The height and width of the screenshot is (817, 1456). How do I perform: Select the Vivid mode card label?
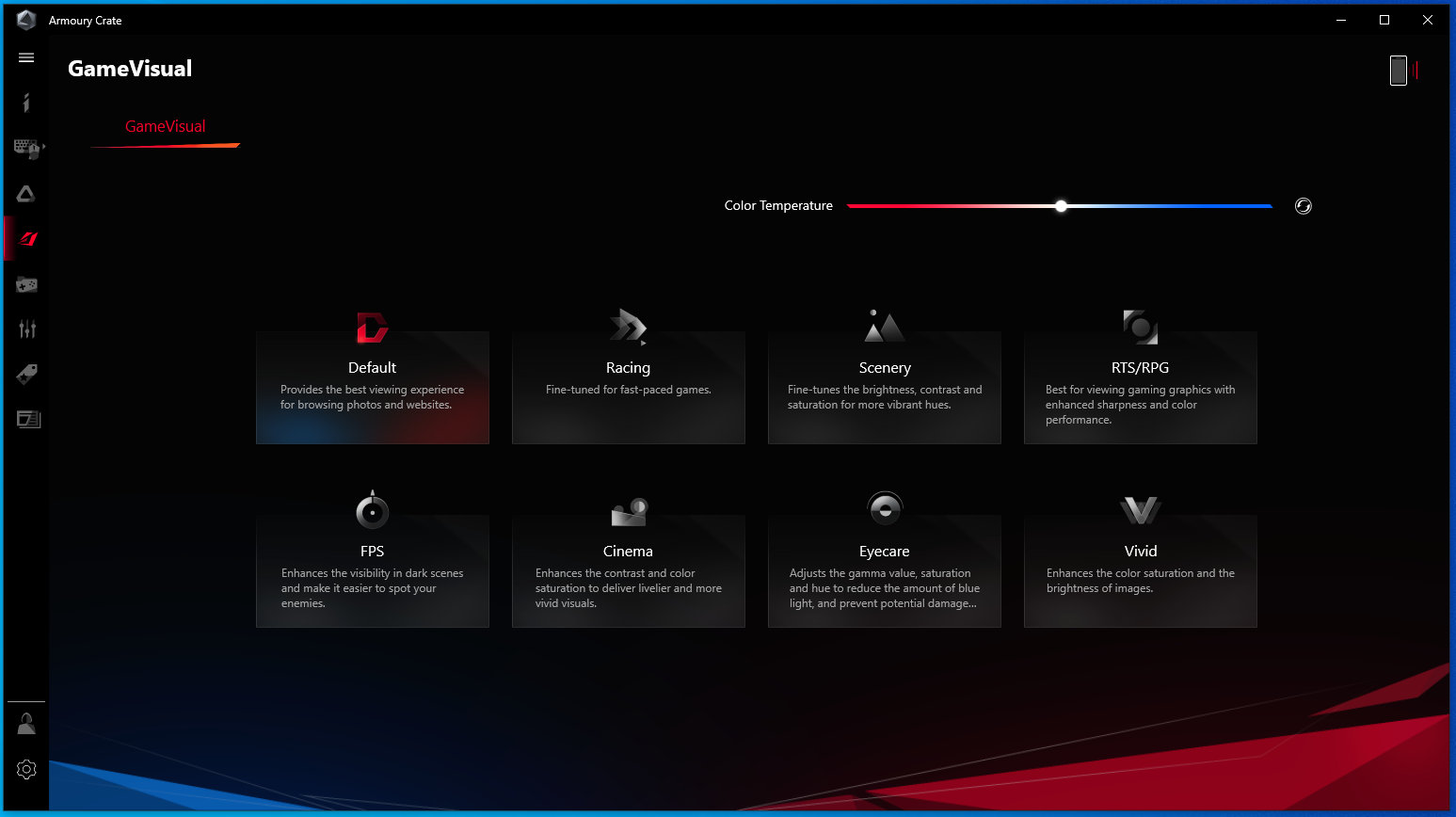tap(1141, 552)
